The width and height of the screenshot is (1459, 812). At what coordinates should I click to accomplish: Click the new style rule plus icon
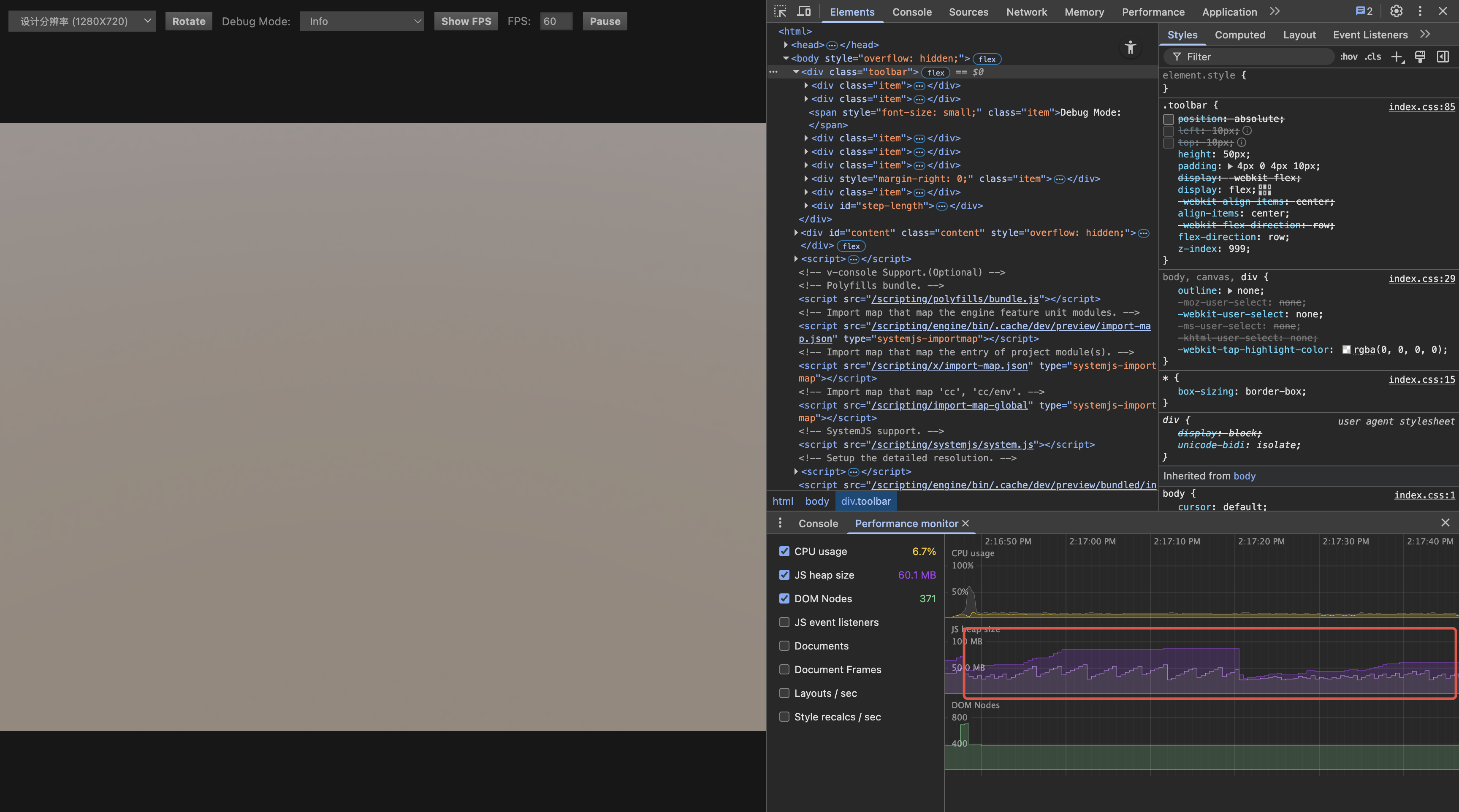click(x=1397, y=57)
